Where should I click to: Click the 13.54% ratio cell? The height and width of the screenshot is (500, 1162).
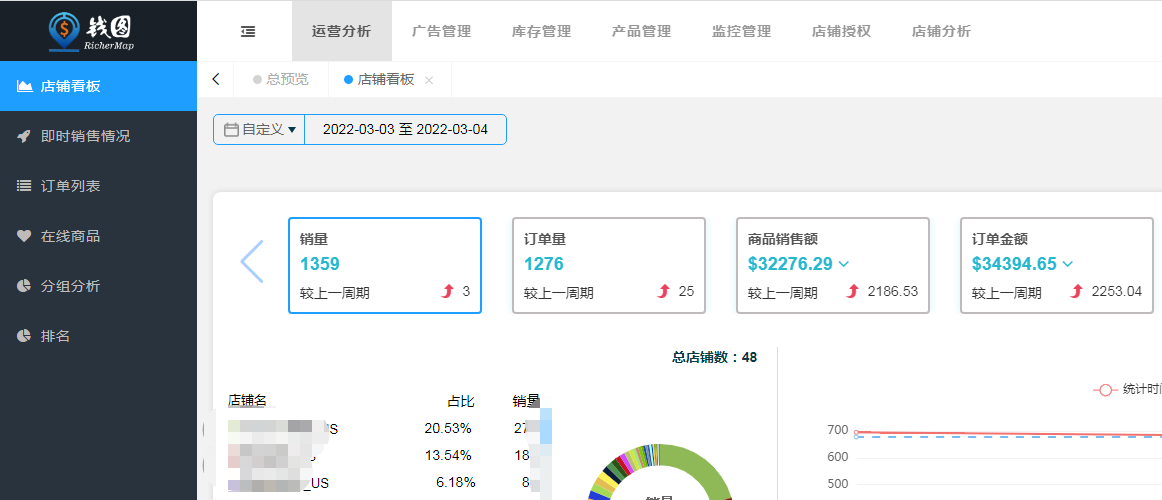(448, 455)
